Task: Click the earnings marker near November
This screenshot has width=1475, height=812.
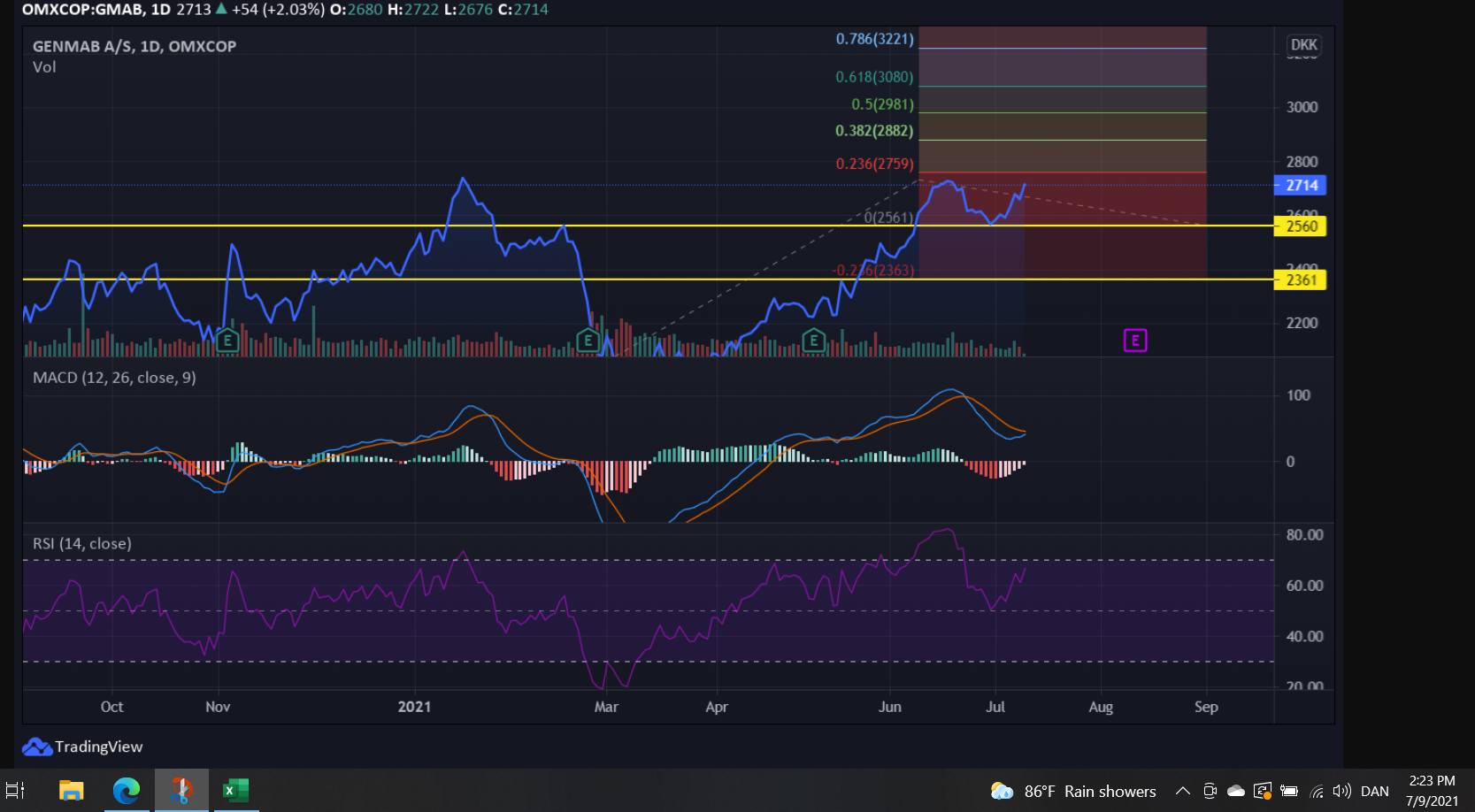Action: pos(227,341)
